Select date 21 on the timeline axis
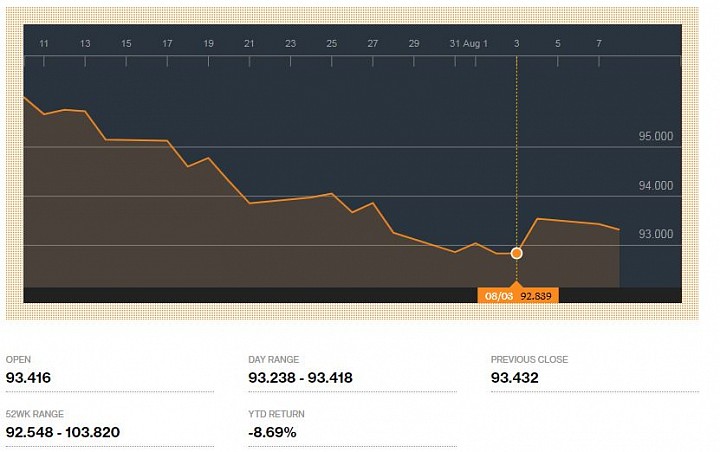The image size is (720, 452). (249, 44)
